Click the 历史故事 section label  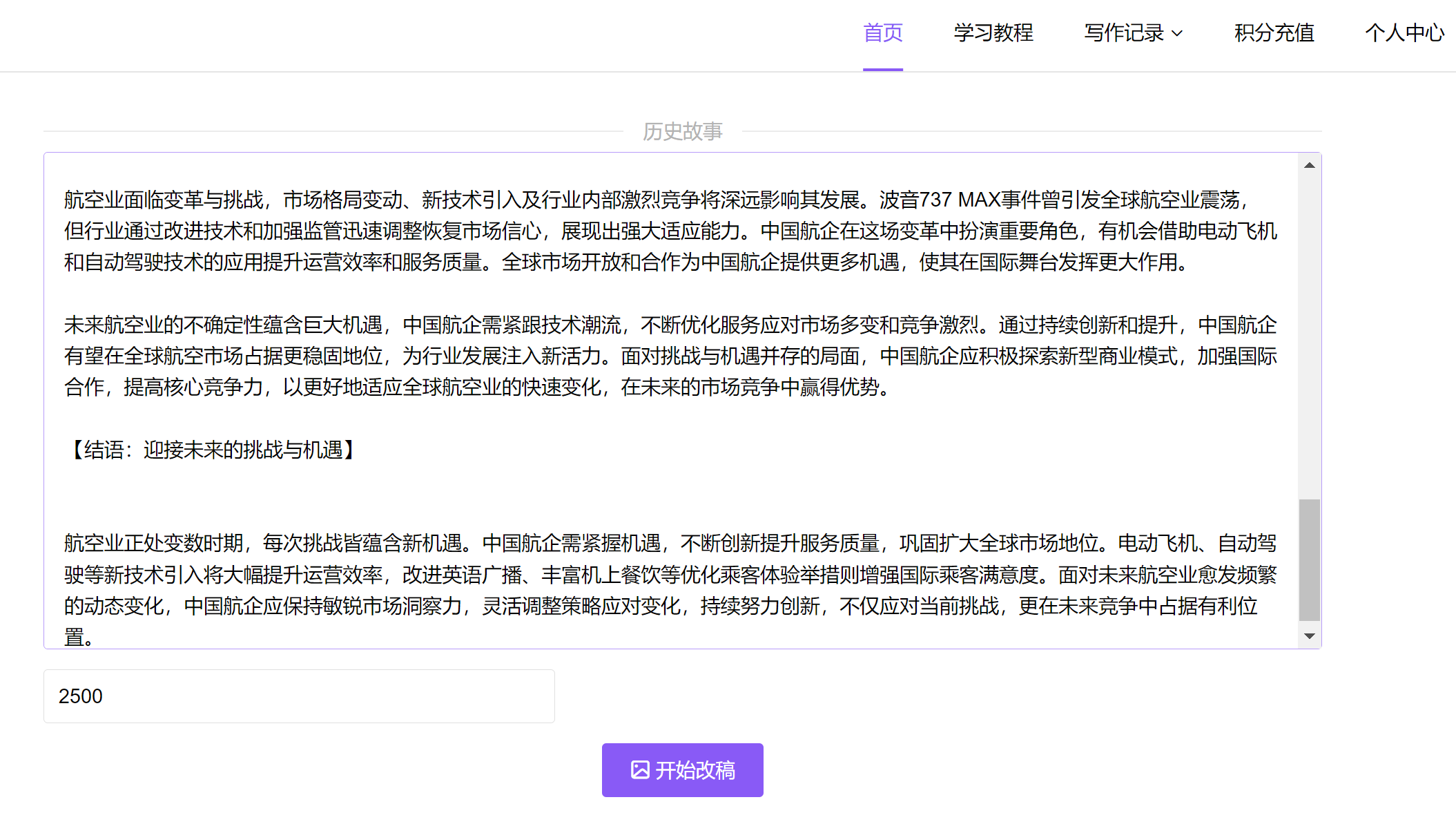tap(682, 131)
